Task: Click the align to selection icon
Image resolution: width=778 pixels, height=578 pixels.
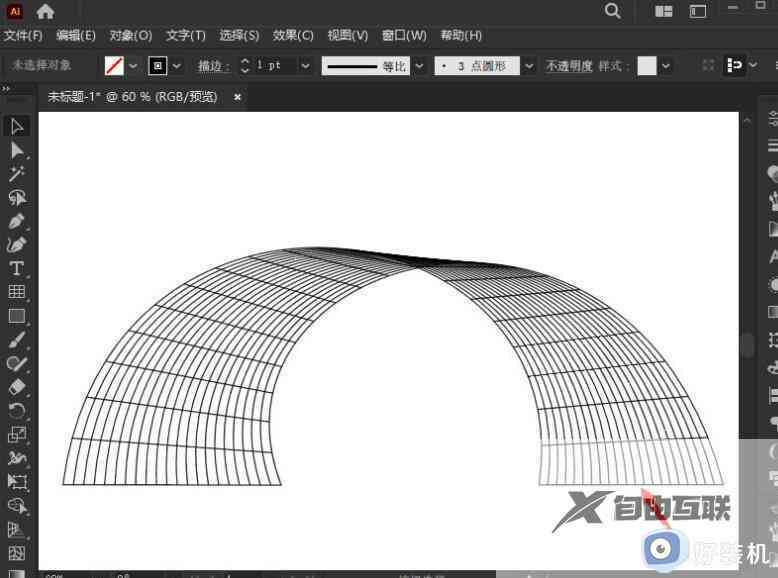Action: pyautogui.click(x=734, y=65)
